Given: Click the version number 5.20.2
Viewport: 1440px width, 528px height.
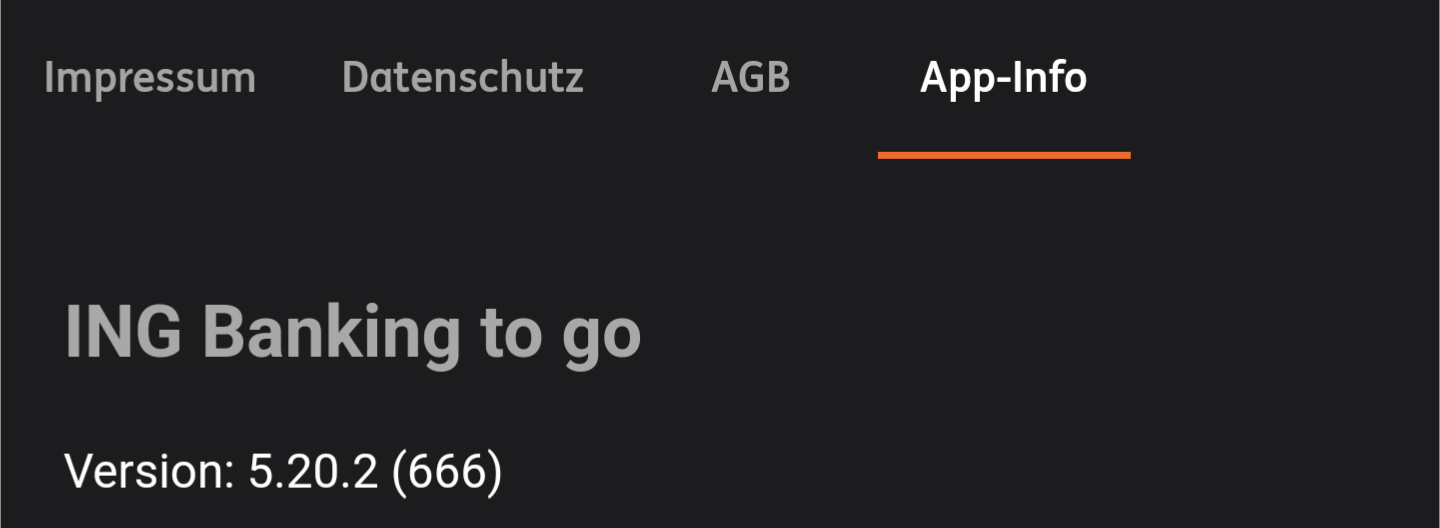Looking at the screenshot, I should [x=313, y=470].
